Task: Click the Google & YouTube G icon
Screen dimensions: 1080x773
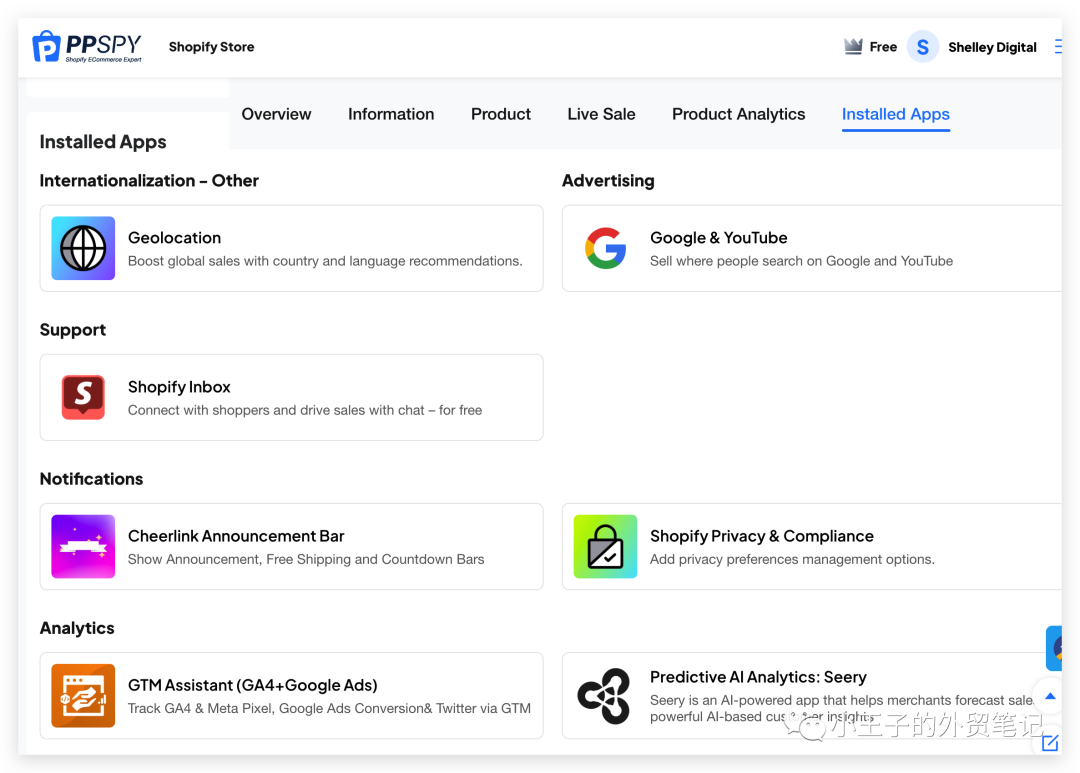Action: point(605,248)
